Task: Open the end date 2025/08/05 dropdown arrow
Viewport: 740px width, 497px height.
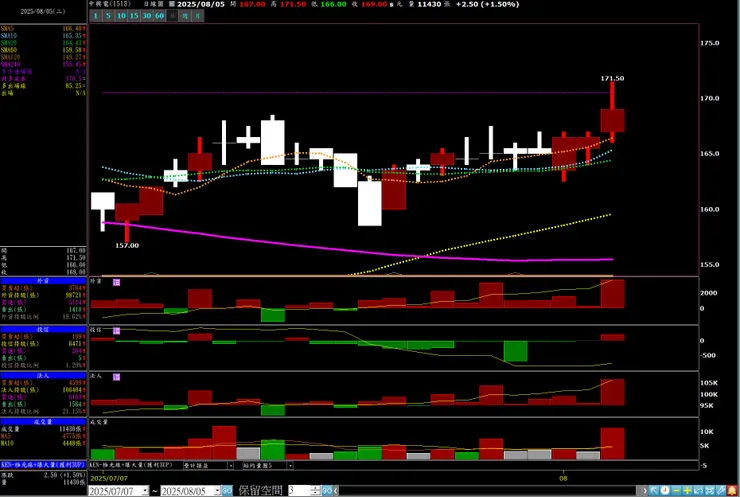Action: 218,491
